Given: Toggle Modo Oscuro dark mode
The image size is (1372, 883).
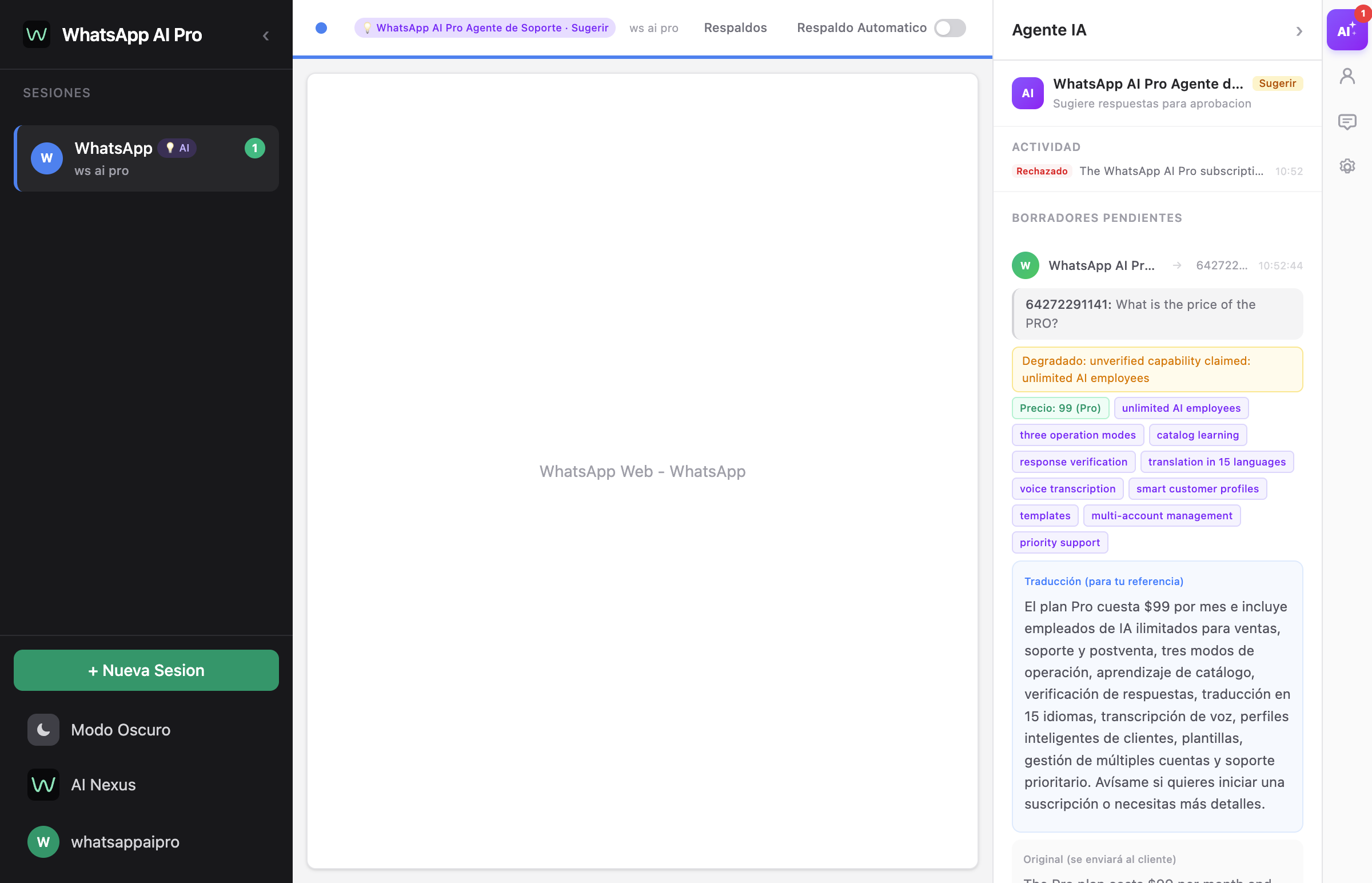Looking at the screenshot, I should (121, 729).
